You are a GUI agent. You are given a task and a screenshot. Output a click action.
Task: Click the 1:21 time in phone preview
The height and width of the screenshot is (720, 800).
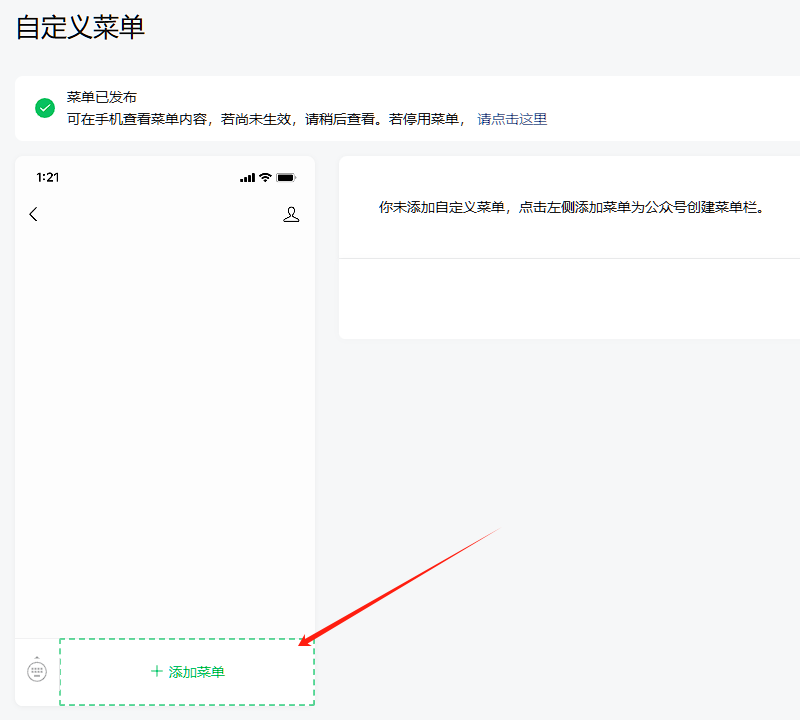click(x=47, y=178)
